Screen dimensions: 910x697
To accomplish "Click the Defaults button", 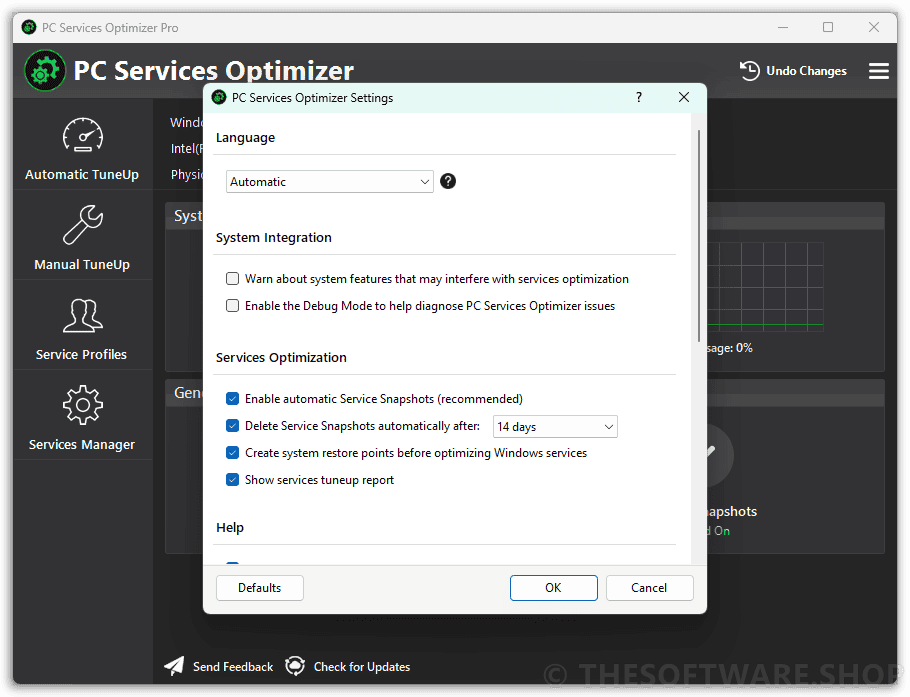I will pyautogui.click(x=259, y=588).
